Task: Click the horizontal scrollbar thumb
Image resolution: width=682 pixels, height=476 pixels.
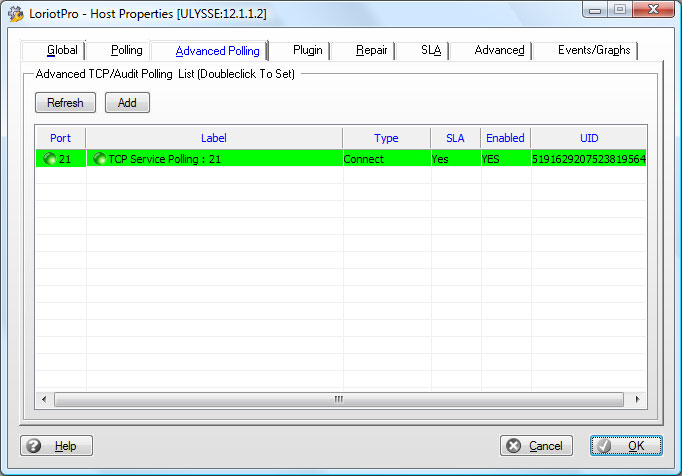Action: tap(339, 399)
